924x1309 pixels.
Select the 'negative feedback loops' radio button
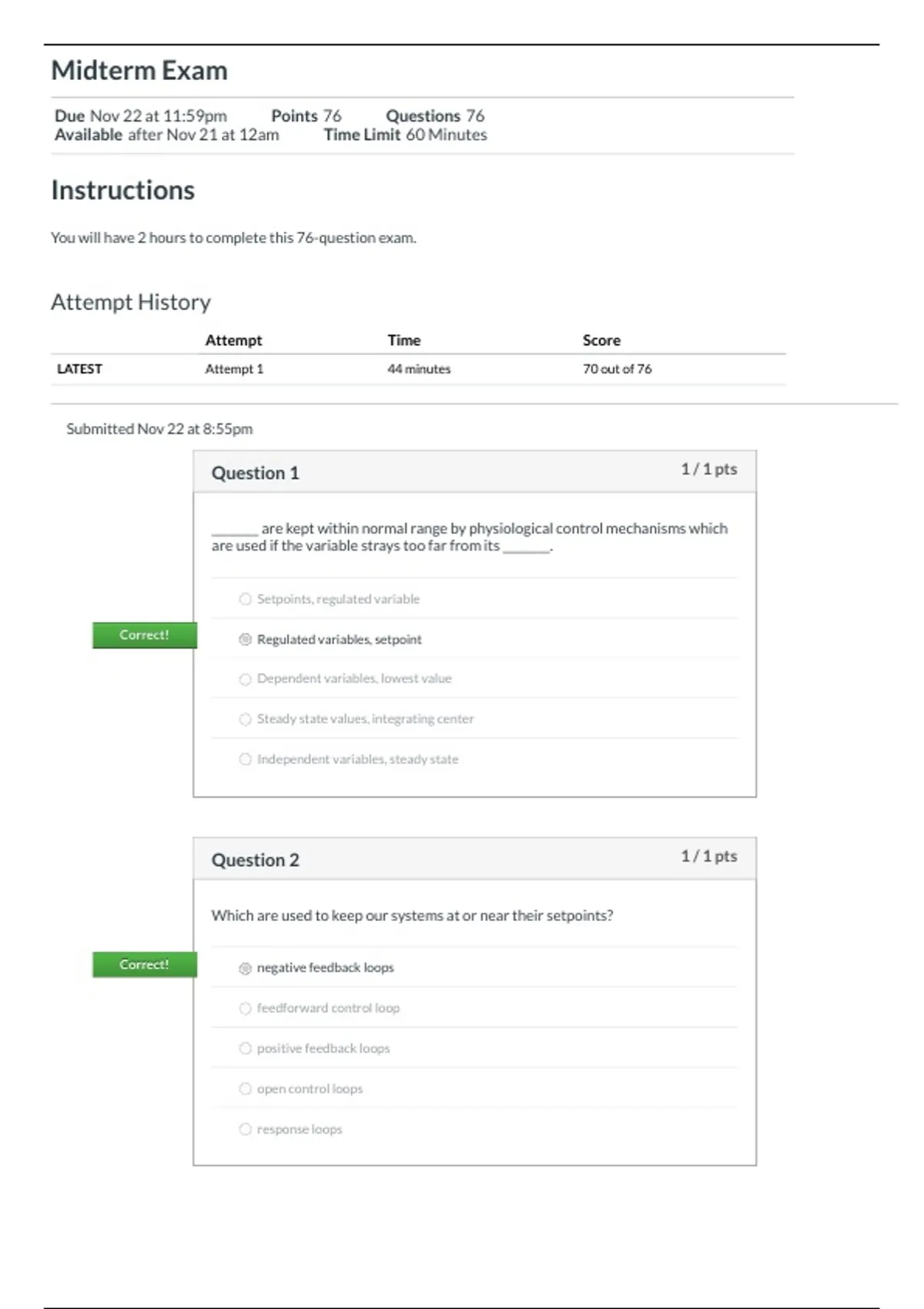245,968
